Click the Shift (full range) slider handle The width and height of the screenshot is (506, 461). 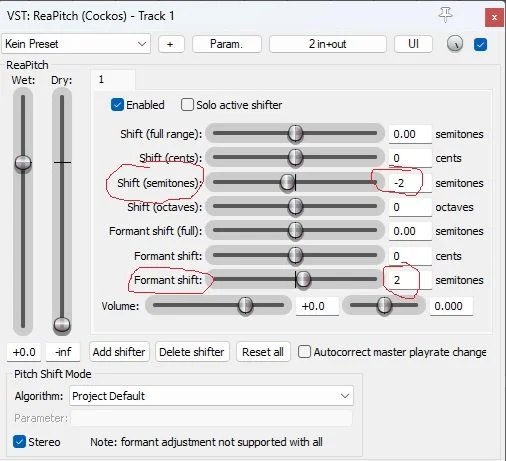coord(295,133)
